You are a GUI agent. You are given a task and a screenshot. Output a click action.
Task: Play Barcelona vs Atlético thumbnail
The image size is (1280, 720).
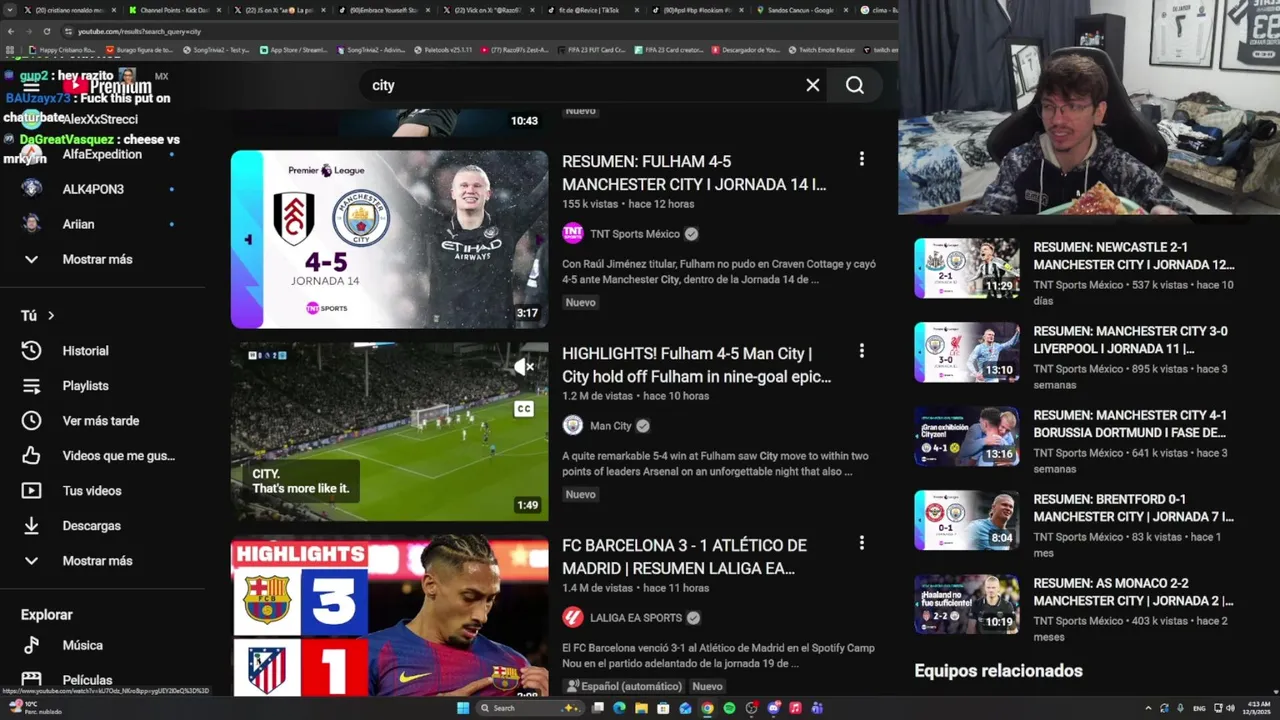(389, 617)
